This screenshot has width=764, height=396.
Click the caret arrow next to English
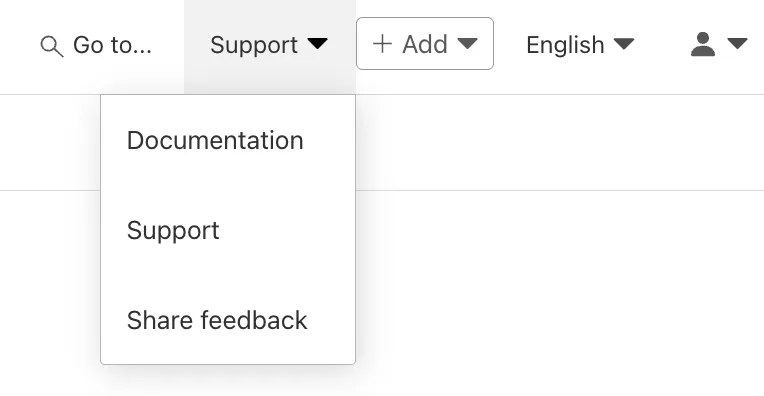coord(624,44)
